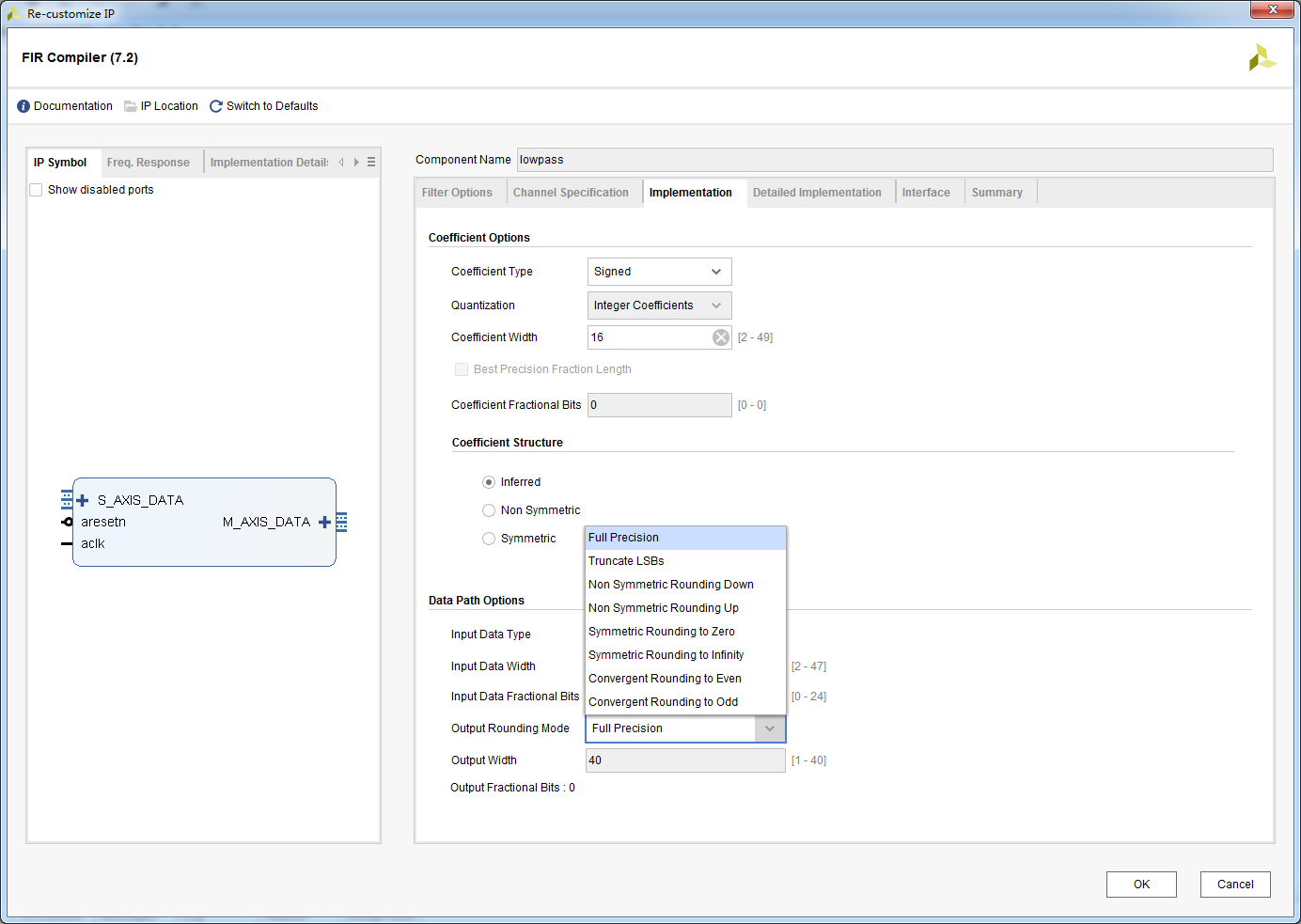
Task: Enable Show disabled ports checkbox
Action: [x=36, y=190]
